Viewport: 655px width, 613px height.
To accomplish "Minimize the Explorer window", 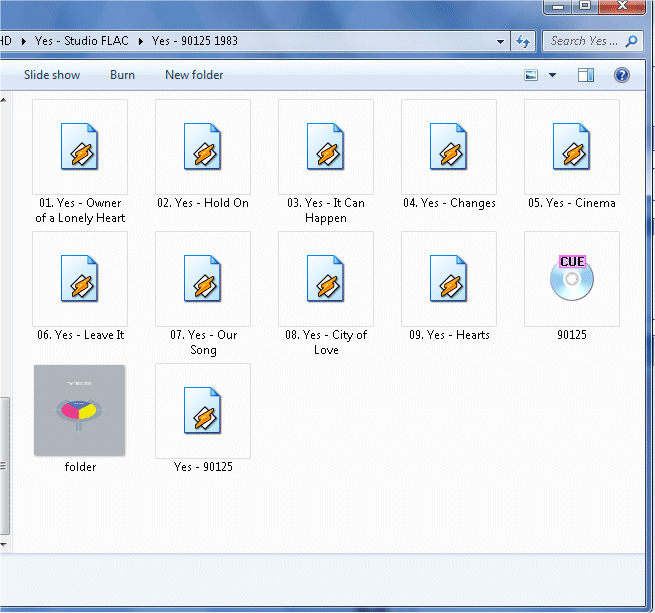I will click(x=558, y=6).
